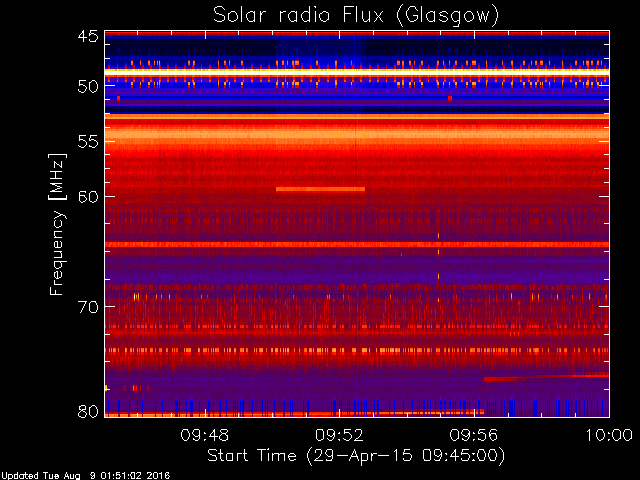Click the 'Solar radio Flux (Glasgow)' title

click(356, 16)
